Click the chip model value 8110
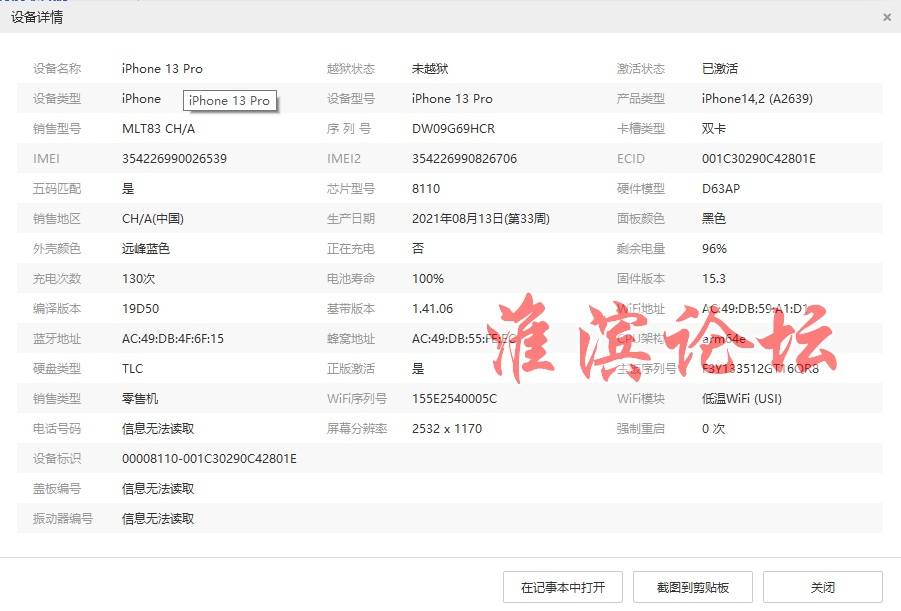 426,189
